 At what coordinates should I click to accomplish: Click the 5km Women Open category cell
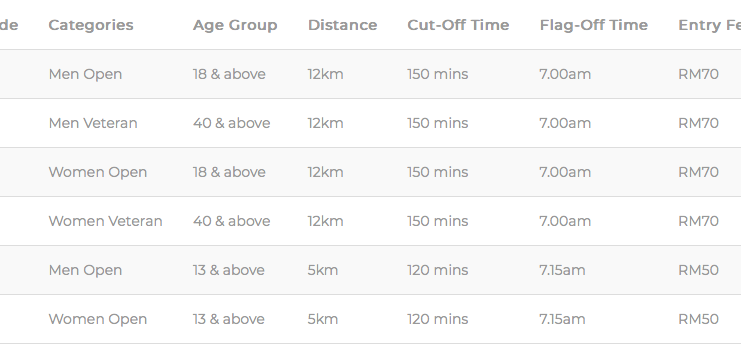click(x=97, y=319)
